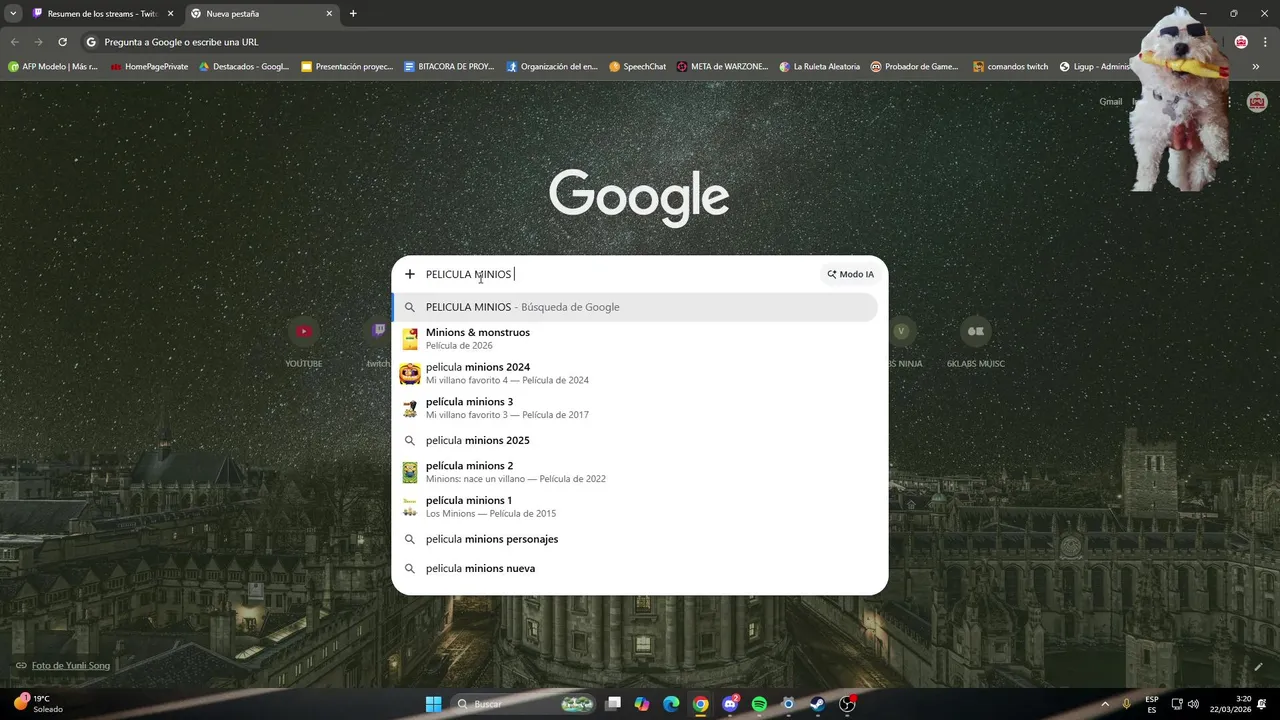The width and height of the screenshot is (1280, 720).
Task: Close the Resumen de los streams tab
Action: click(170, 14)
